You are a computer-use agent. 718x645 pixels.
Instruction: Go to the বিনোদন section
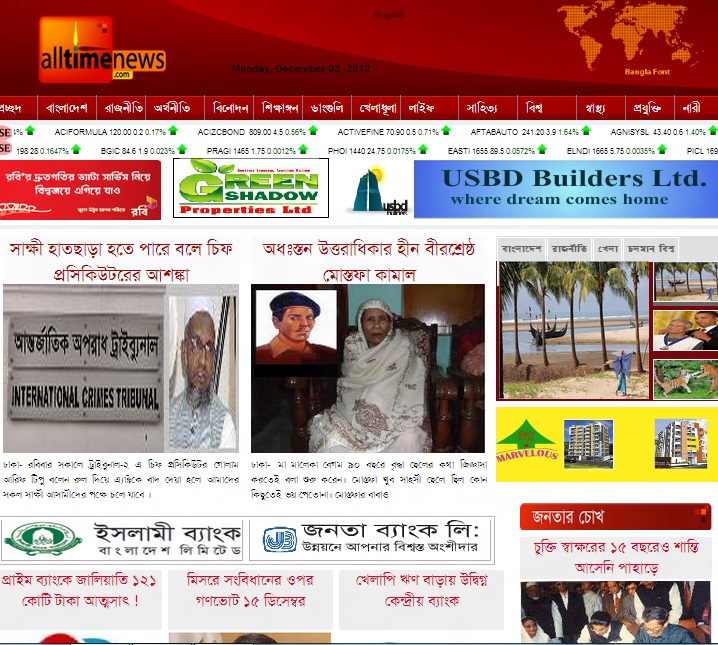coord(231,108)
